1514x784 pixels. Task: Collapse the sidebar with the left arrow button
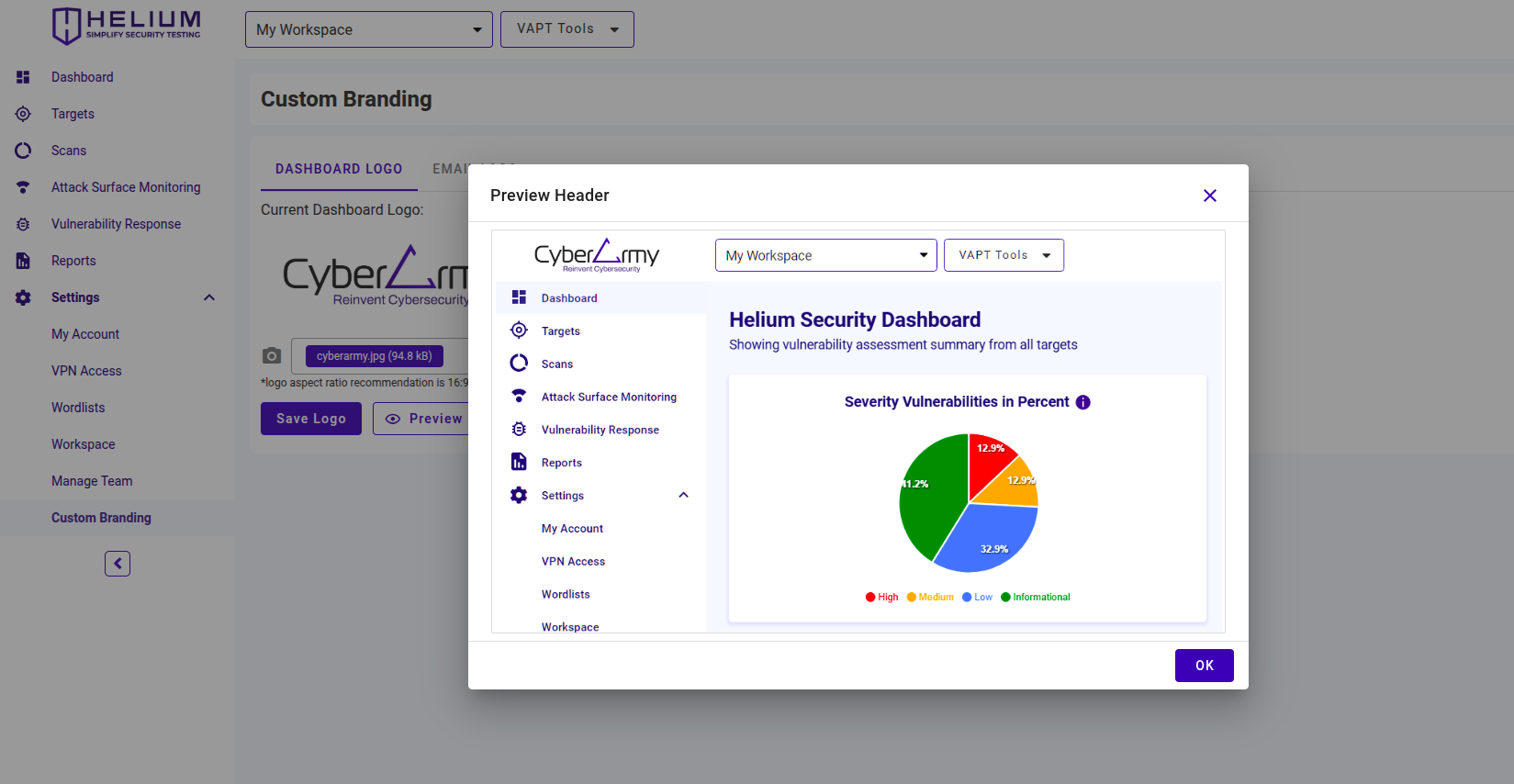(118, 564)
